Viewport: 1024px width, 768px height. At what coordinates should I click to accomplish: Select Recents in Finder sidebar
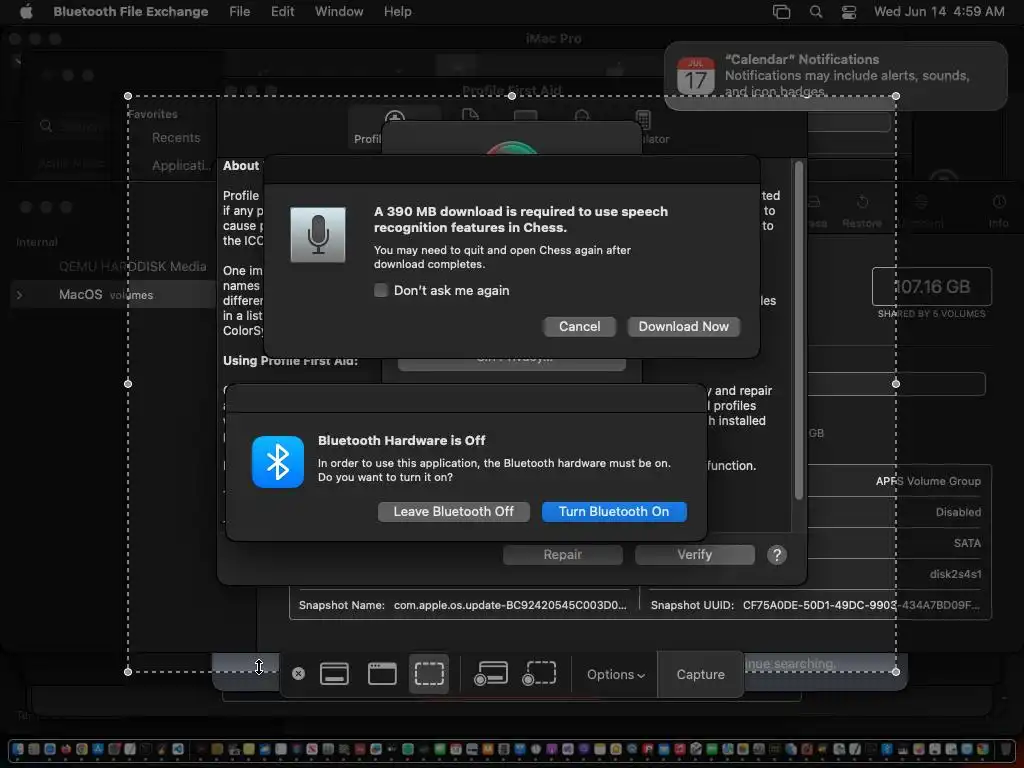(x=176, y=138)
